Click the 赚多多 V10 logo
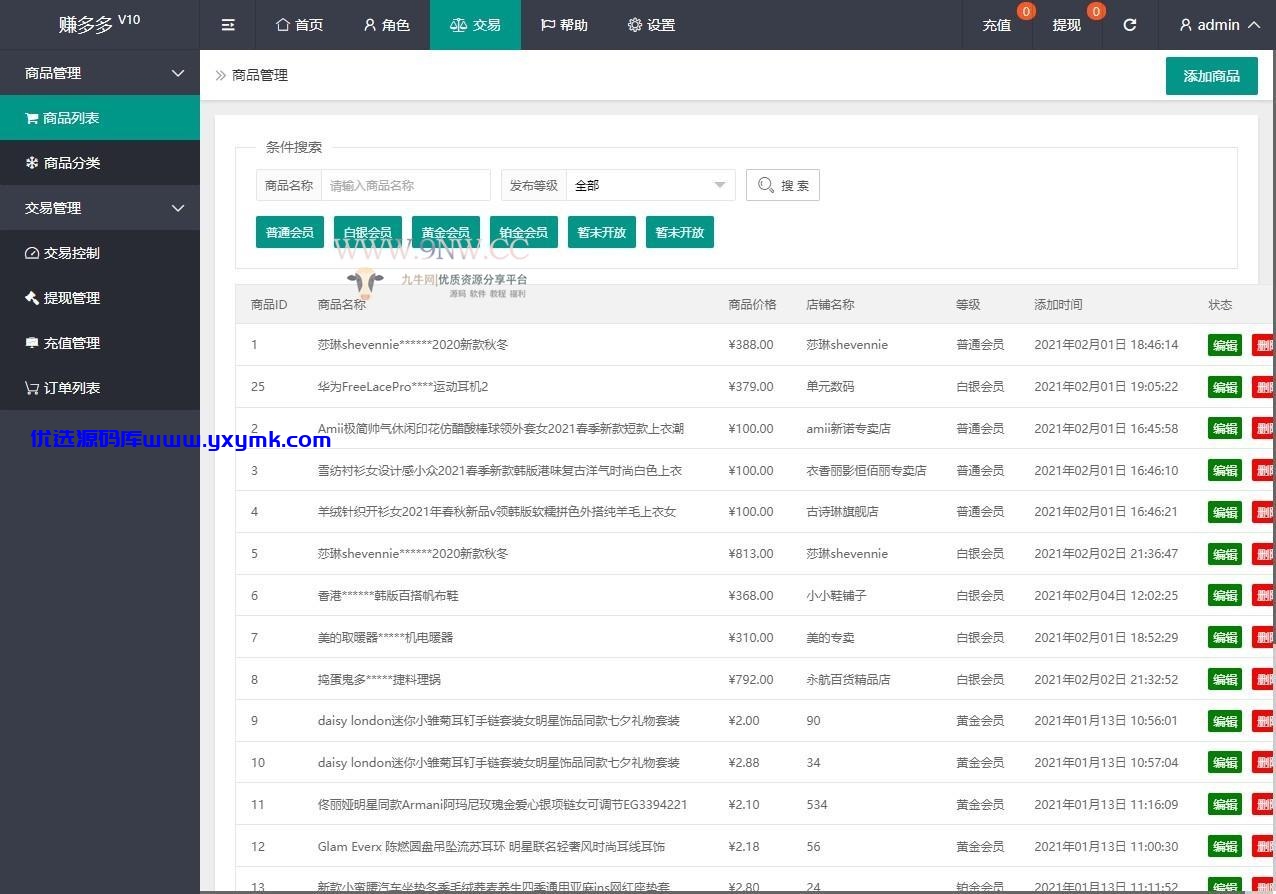Screen dimensions: 1276x894 (x=100, y=24)
